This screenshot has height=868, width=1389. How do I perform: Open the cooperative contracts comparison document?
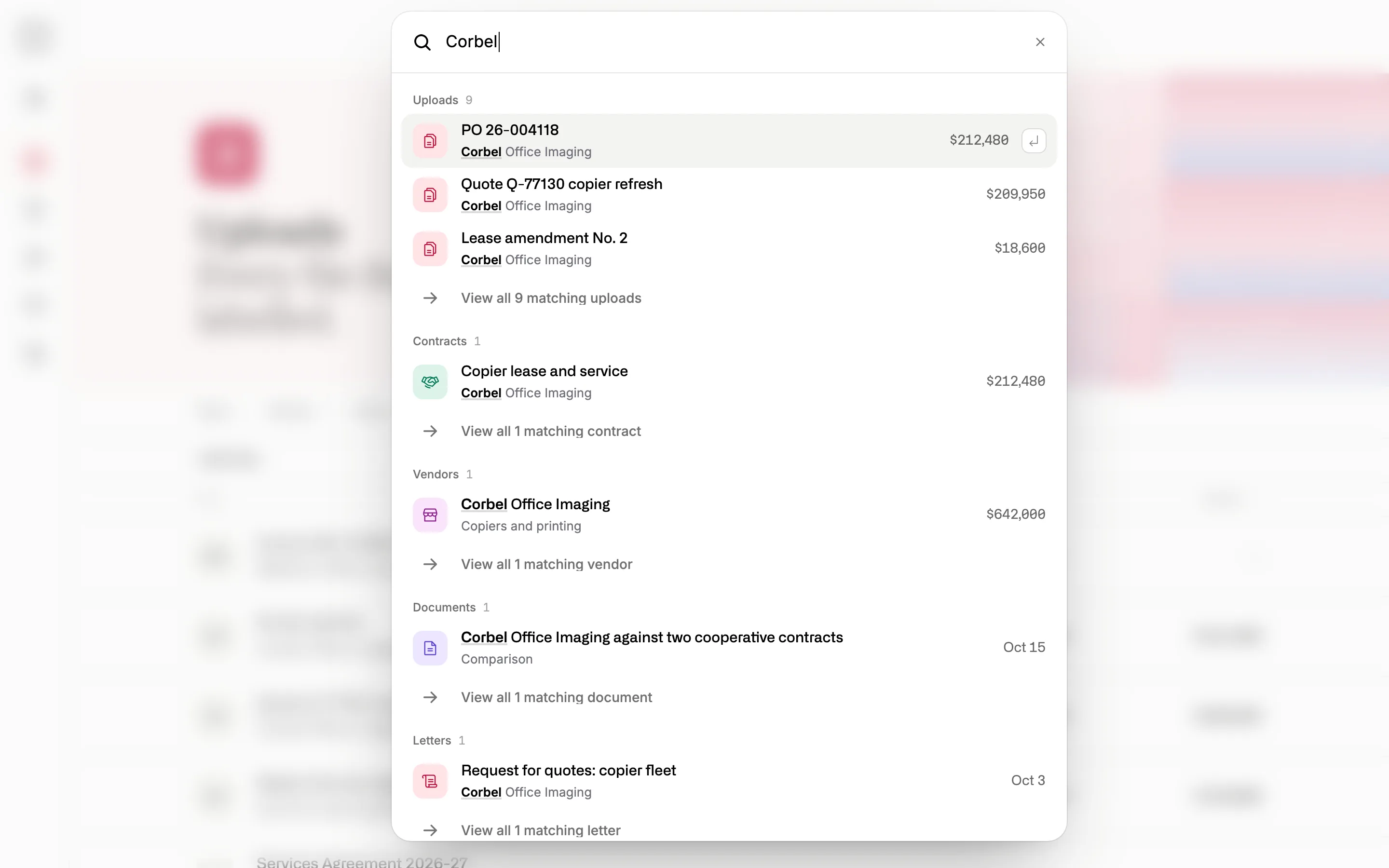pos(728,648)
